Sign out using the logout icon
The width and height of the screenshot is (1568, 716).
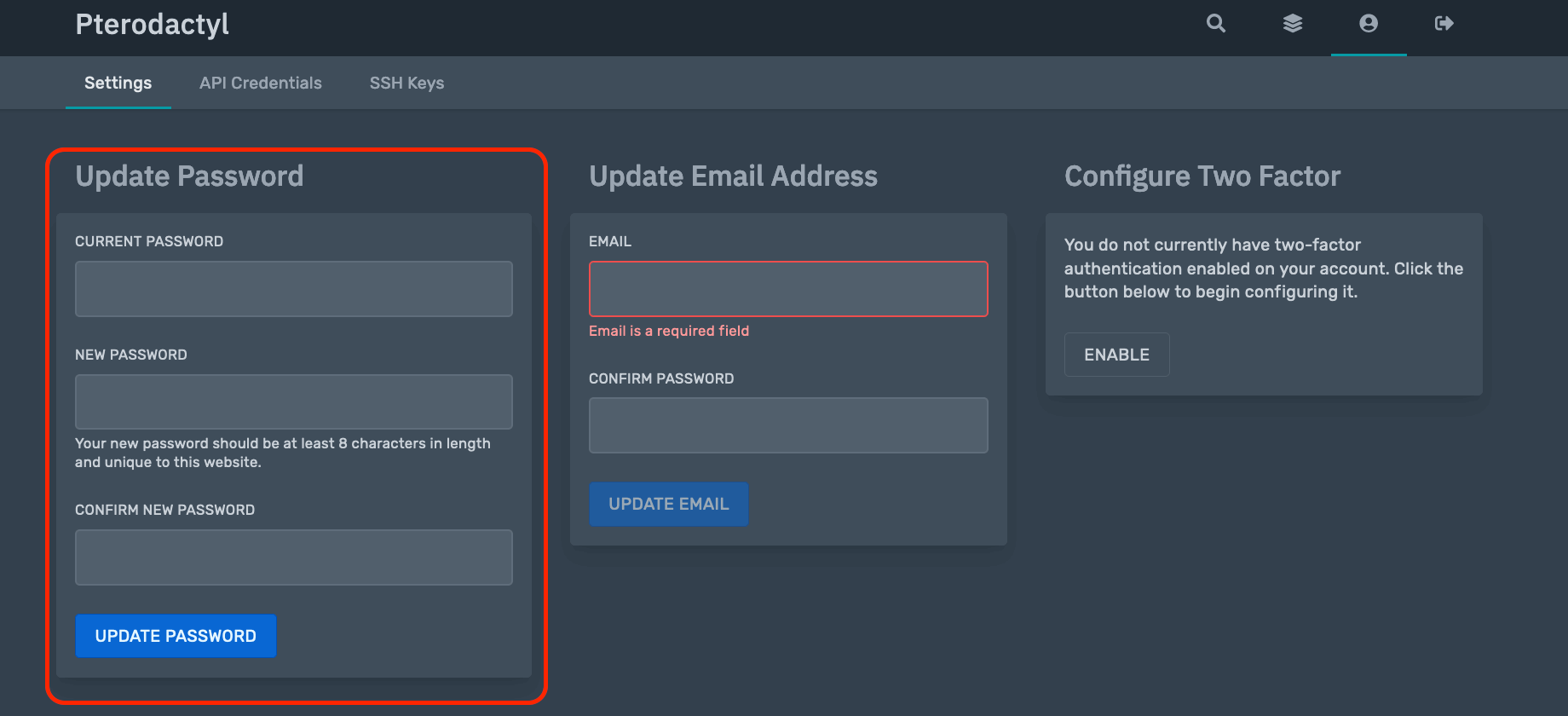point(1444,24)
